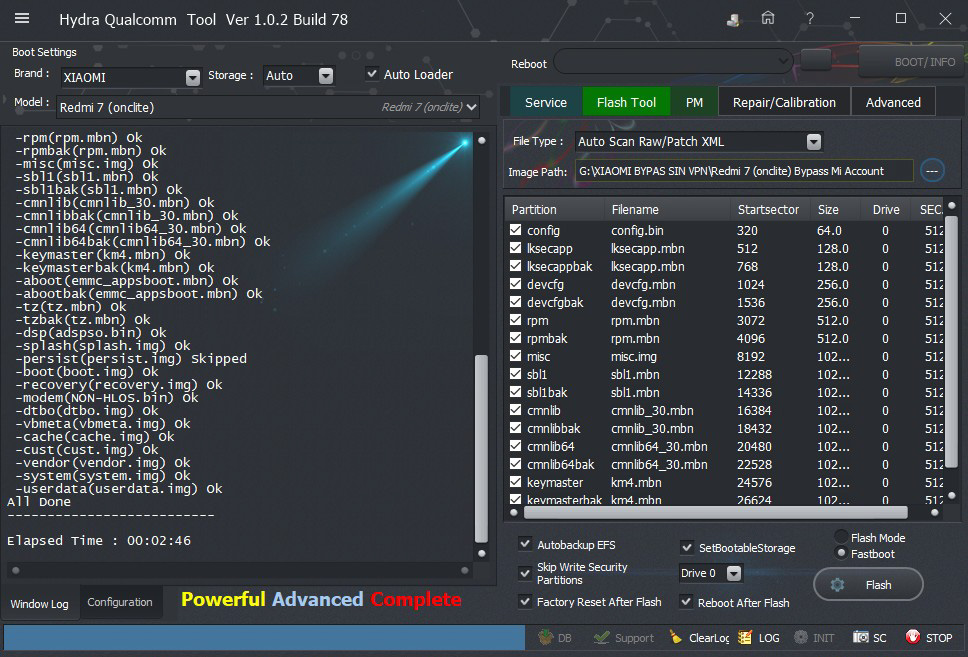Open the Advanced tab

click(893, 102)
